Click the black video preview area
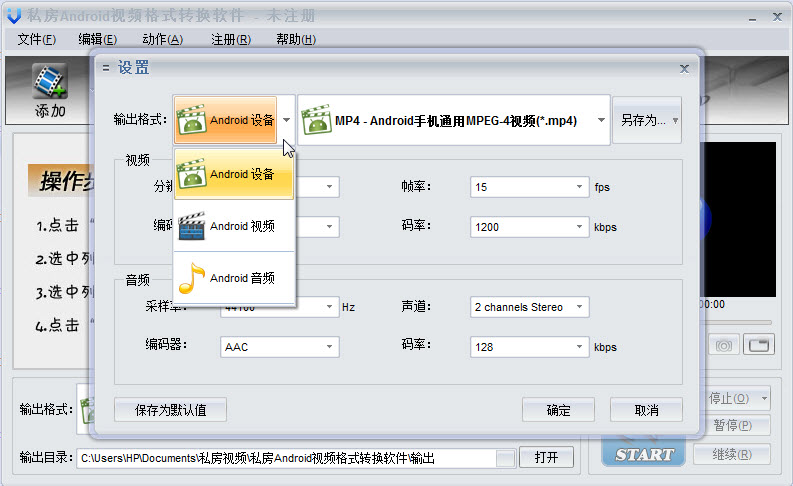The height and width of the screenshot is (486, 793). click(x=739, y=219)
